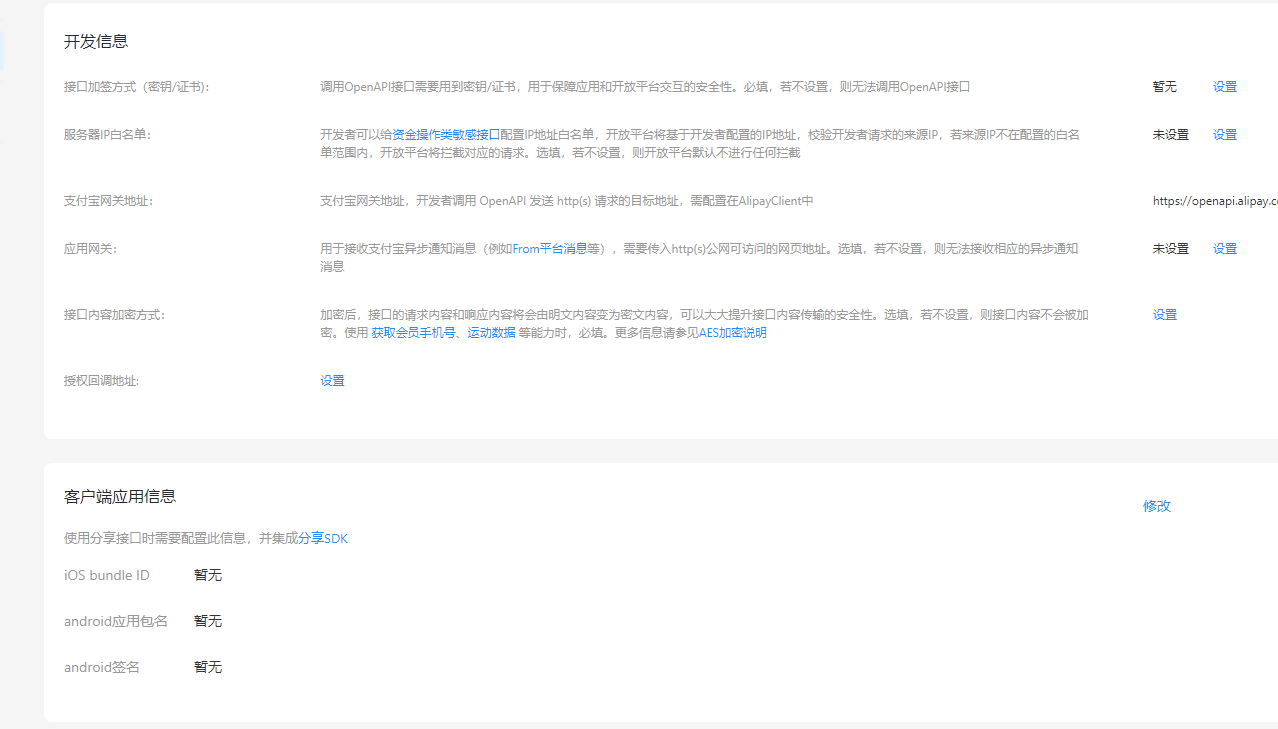Open the 运动数据 link

tap(492, 333)
